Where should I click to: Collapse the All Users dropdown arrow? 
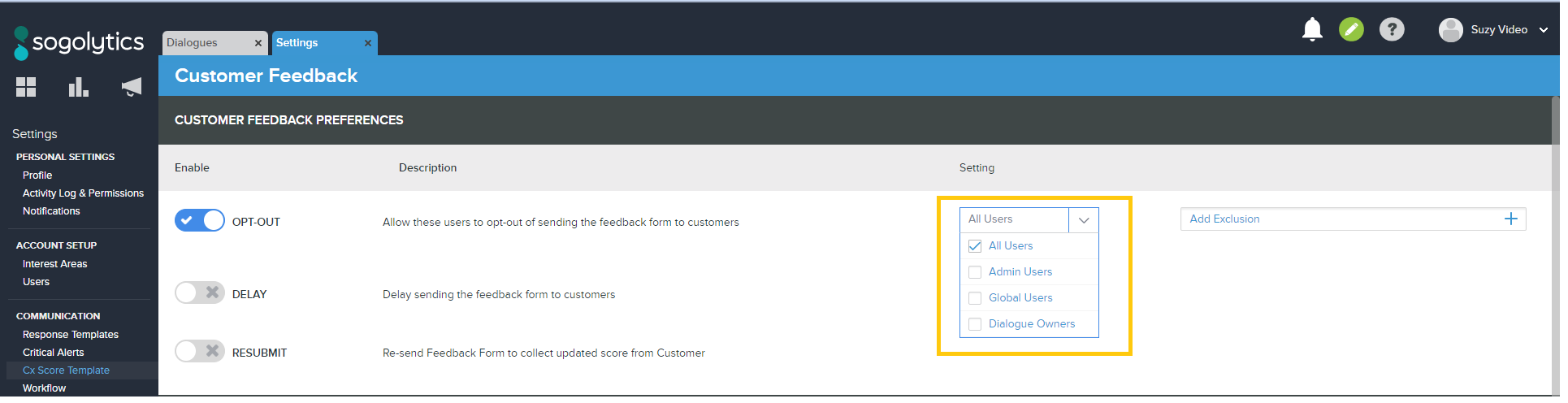[1083, 220]
